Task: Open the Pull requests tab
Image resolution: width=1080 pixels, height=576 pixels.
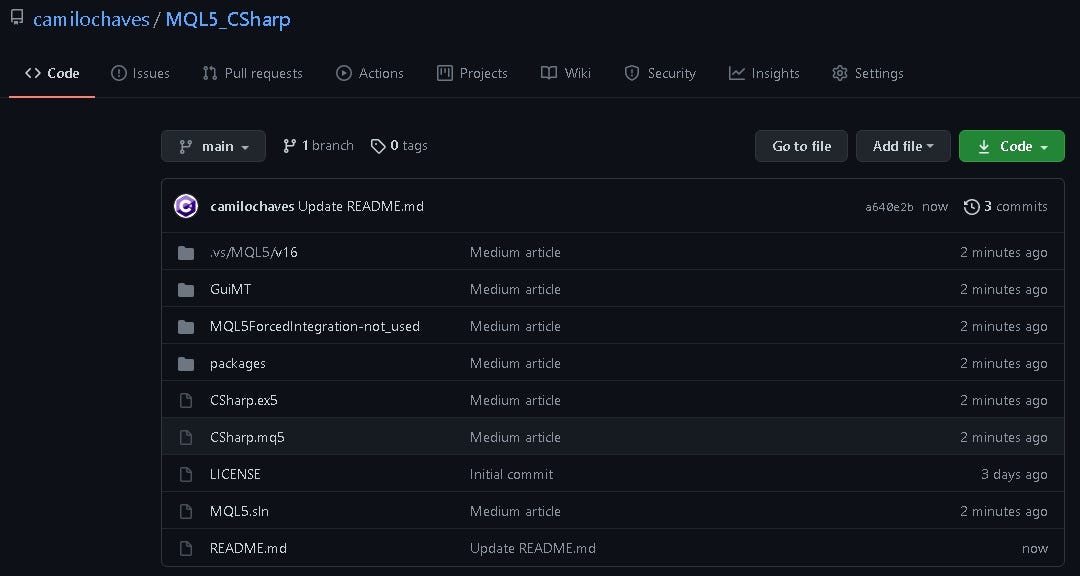Action: pos(252,73)
